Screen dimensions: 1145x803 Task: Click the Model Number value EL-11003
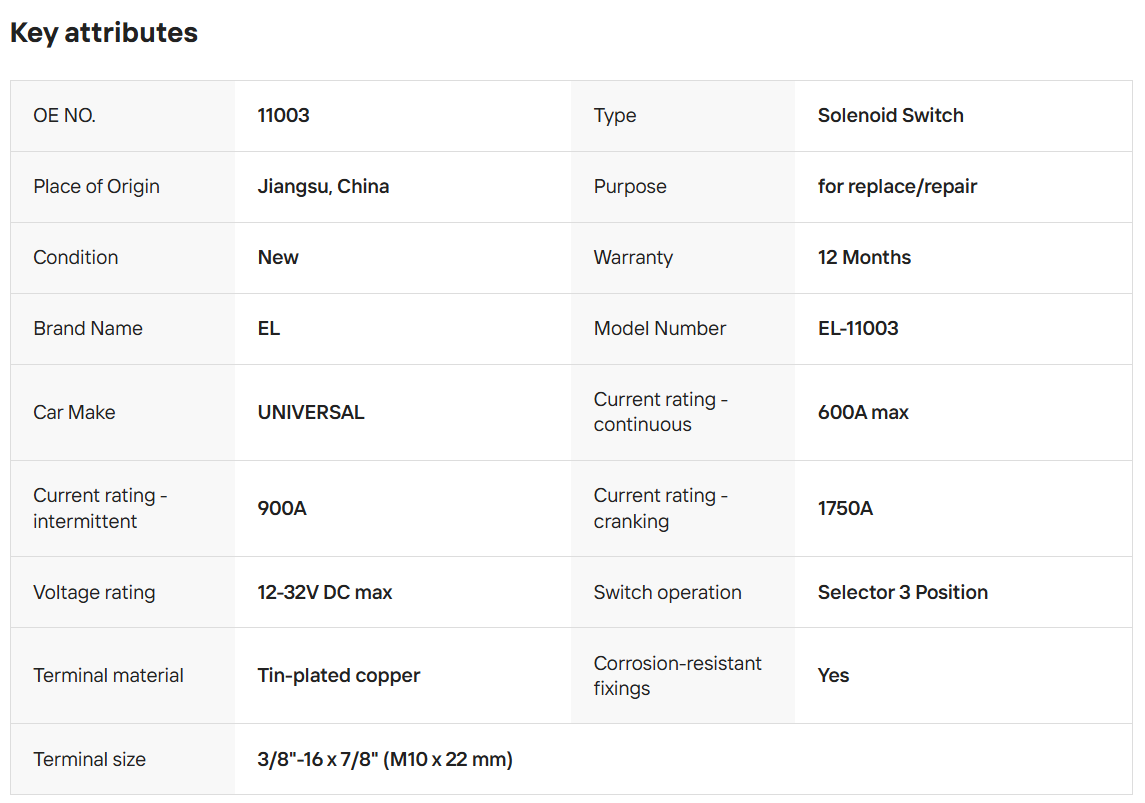pyautogui.click(x=858, y=328)
